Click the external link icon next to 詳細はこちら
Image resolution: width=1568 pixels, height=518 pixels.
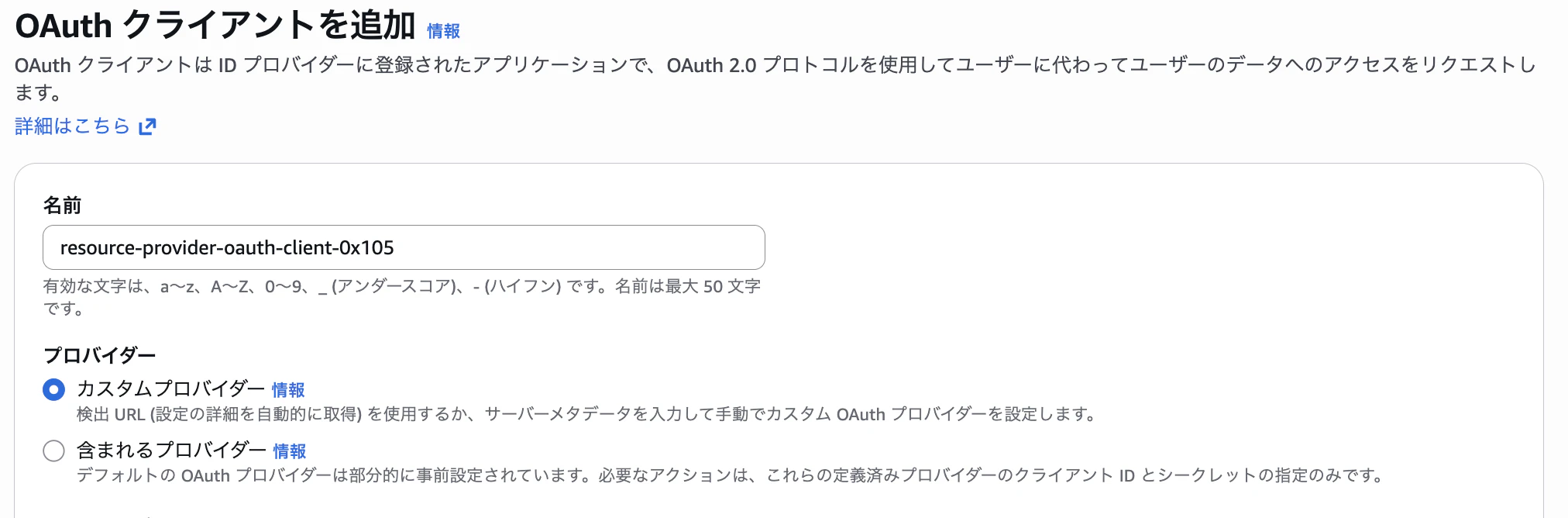coord(149,125)
